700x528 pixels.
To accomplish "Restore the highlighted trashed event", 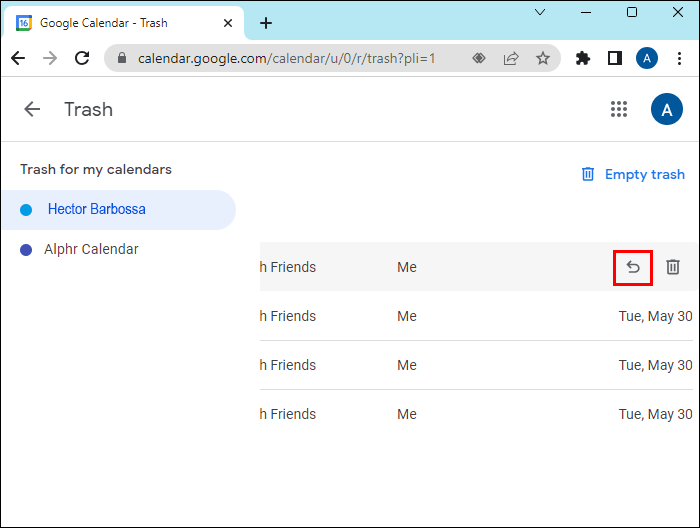I will click(x=632, y=267).
